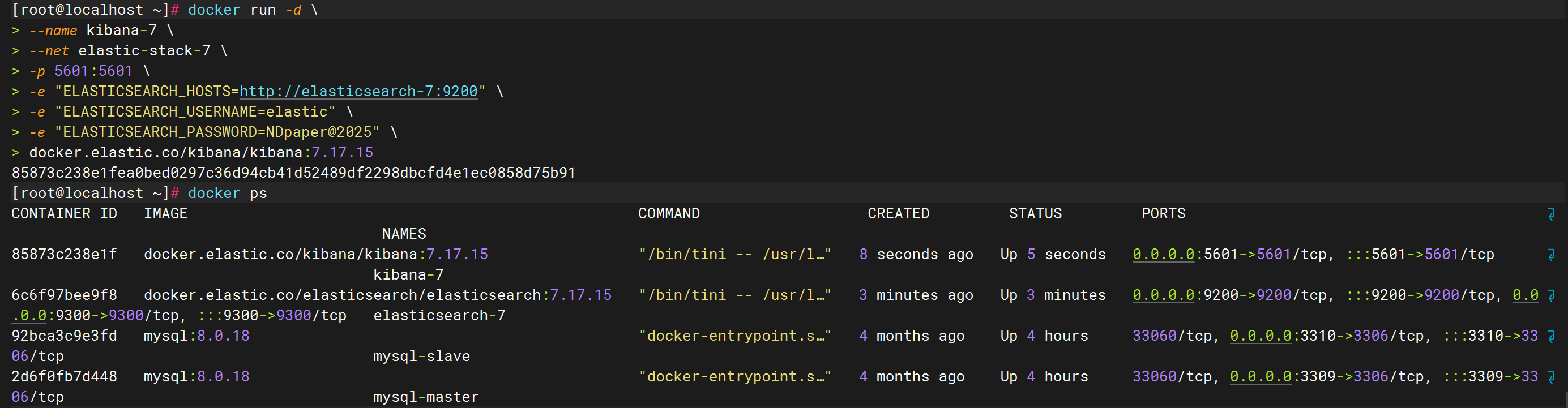Click the "--name" flag
This screenshot has height=408, width=1568.
(x=53, y=31)
